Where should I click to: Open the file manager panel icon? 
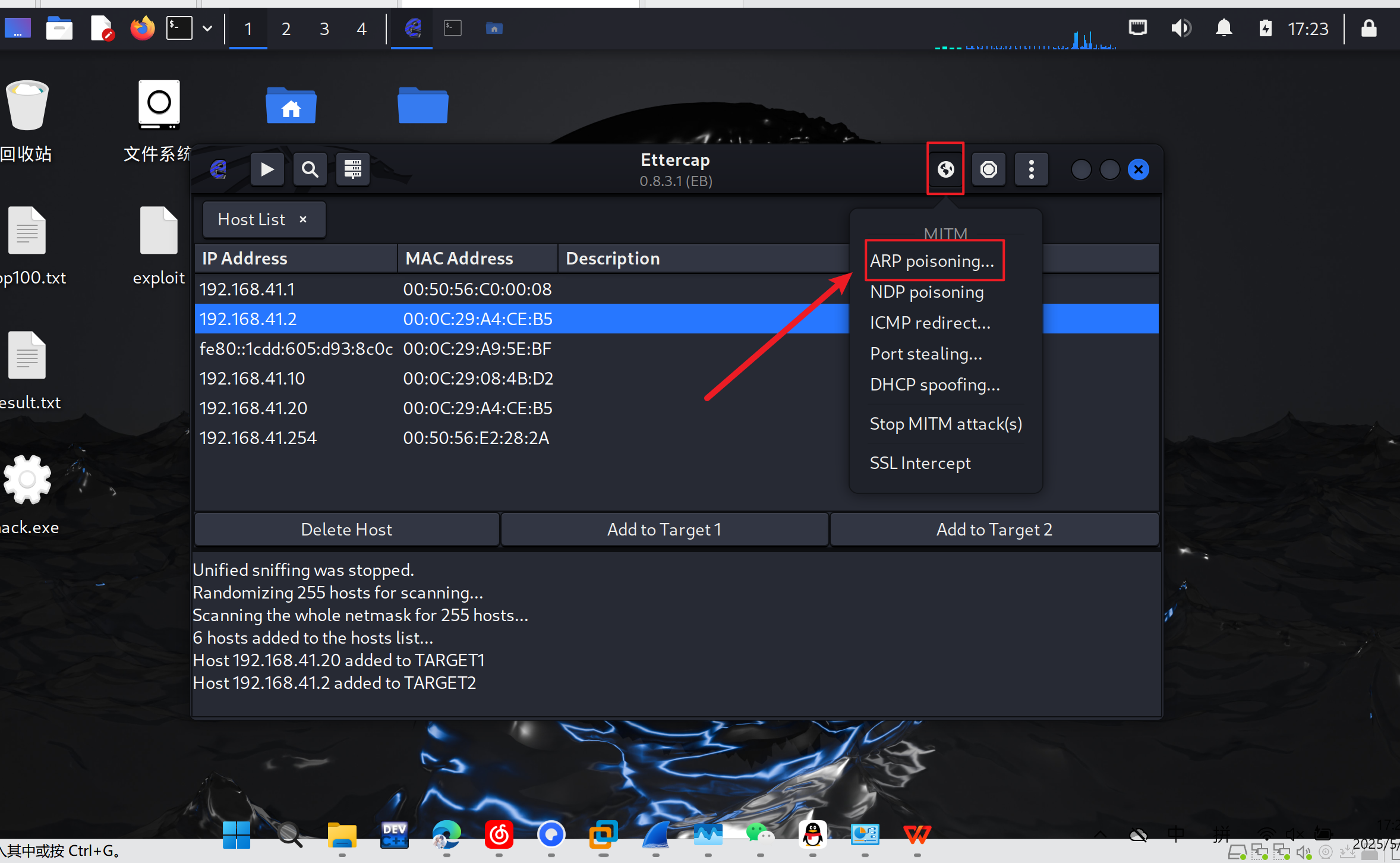(x=59, y=28)
